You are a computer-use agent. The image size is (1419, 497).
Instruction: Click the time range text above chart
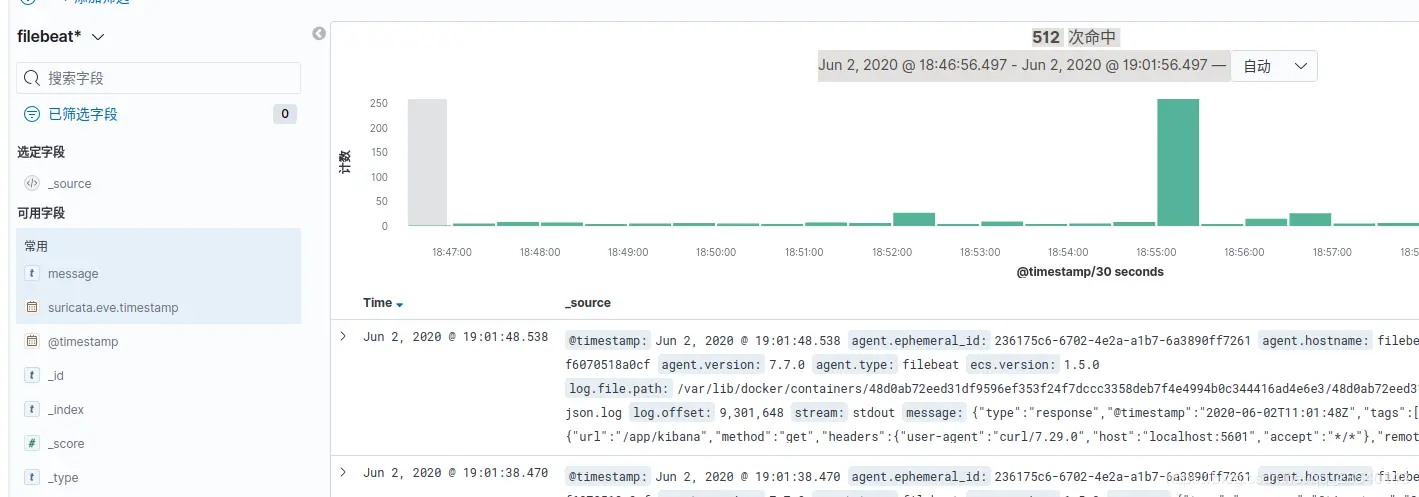1022,65
